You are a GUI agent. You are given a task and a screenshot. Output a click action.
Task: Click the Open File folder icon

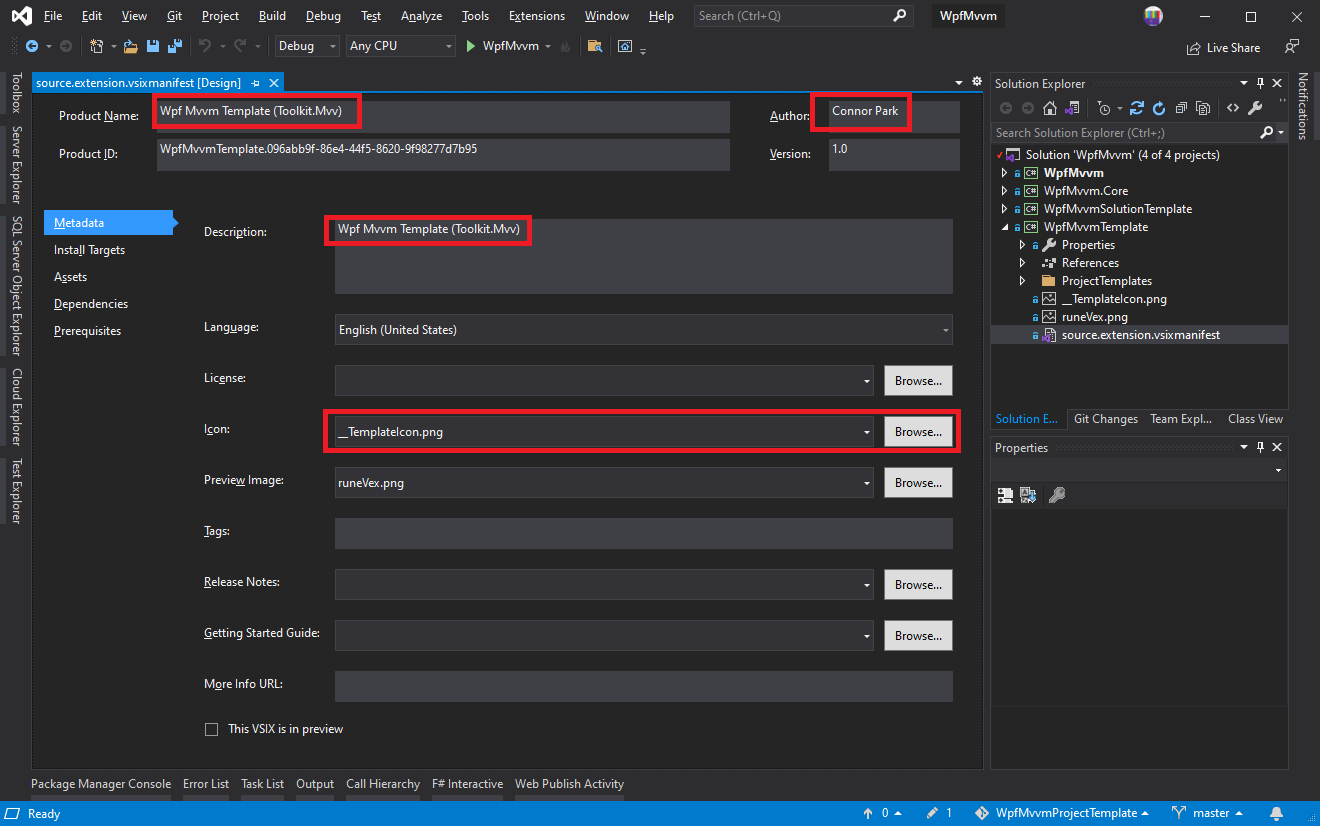[x=130, y=46]
